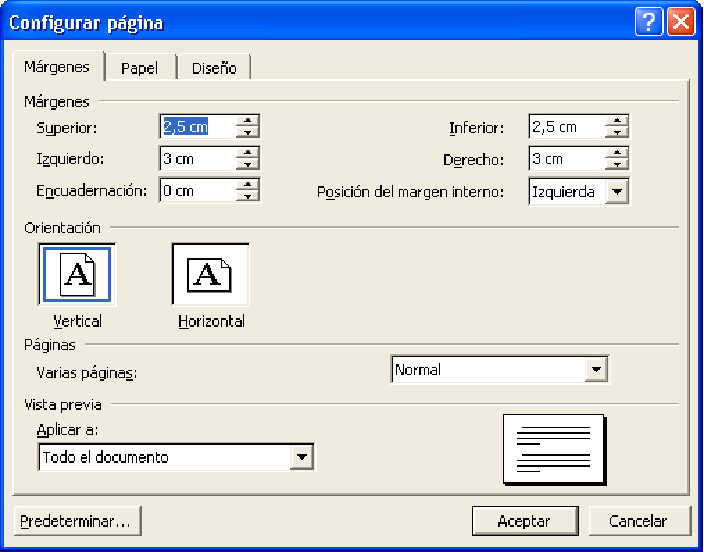Click the Derecho label
Viewport: 704px width, 552px height.
click(x=474, y=159)
